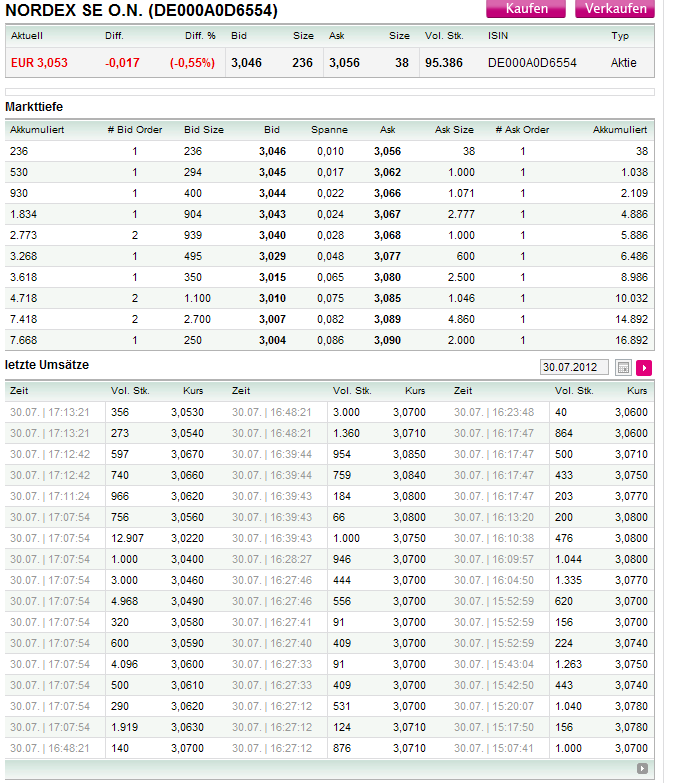This screenshot has width=683, height=783.
Task: Click the pink arrow next to the date
Action: tap(644, 368)
